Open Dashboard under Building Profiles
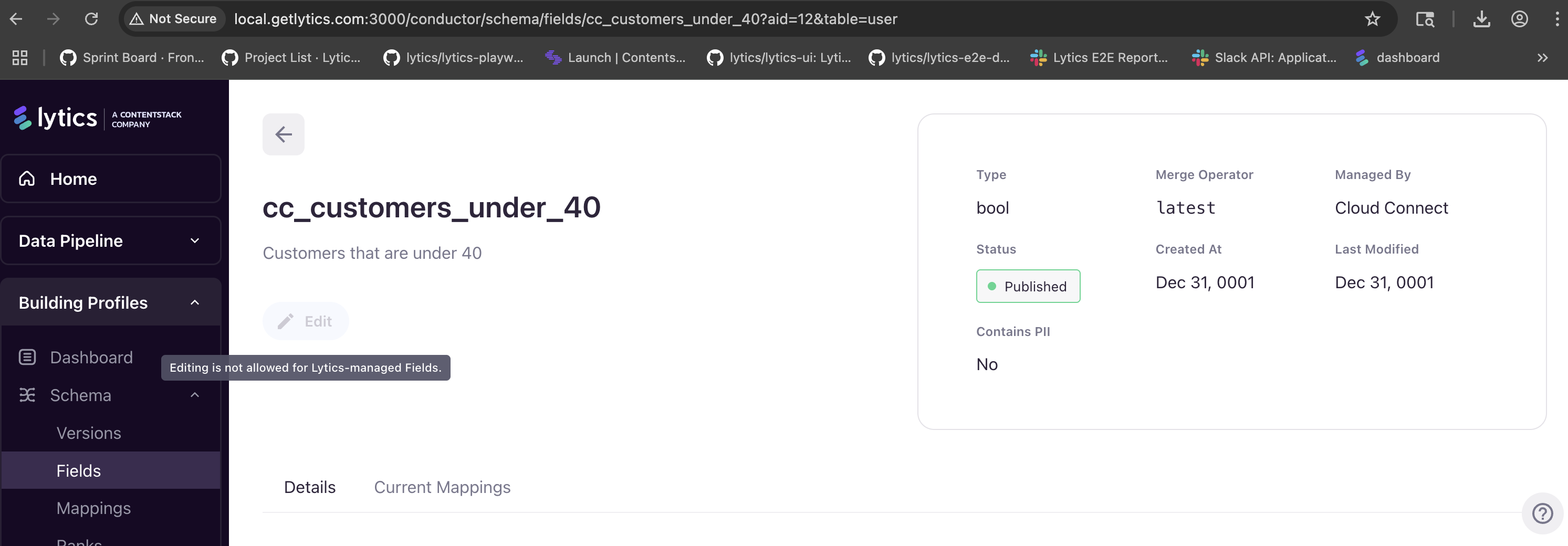Screen dimensions: 1568x546 (x=91, y=358)
